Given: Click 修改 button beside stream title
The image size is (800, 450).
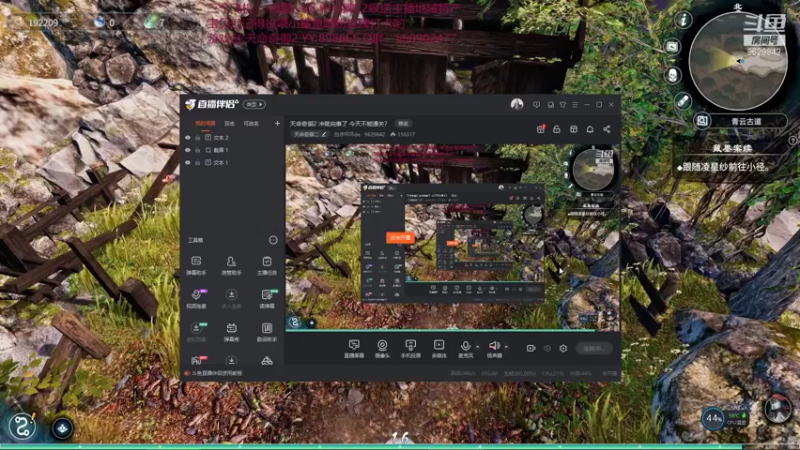Looking at the screenshot, I should pyautogui.click(x=403, y=123).
